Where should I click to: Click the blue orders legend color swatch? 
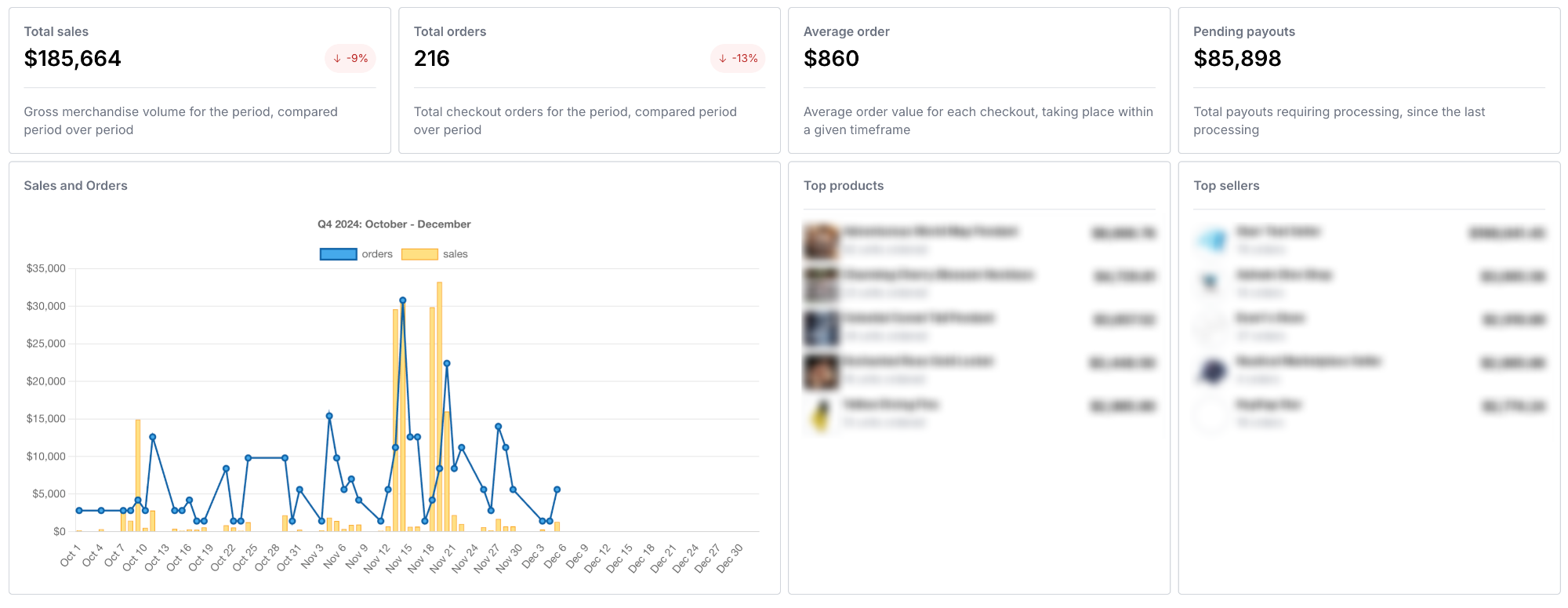338,254
